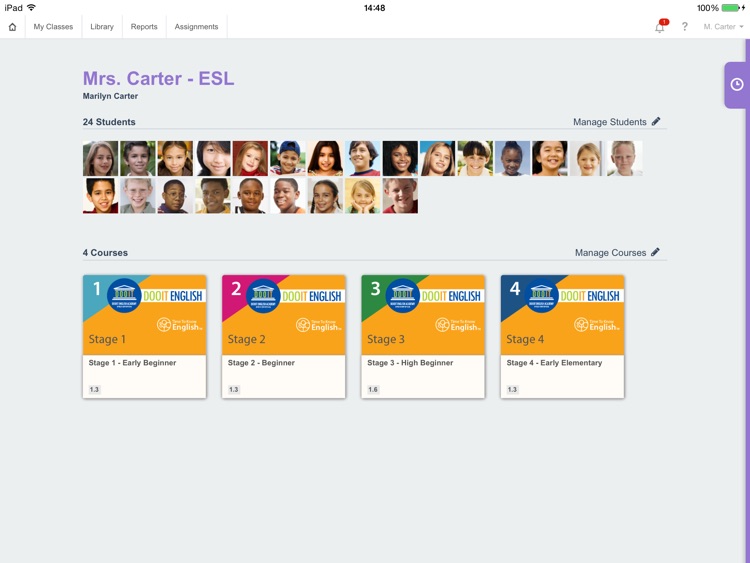Click the Mrs. Carter - ESL class title

point(158,78)
